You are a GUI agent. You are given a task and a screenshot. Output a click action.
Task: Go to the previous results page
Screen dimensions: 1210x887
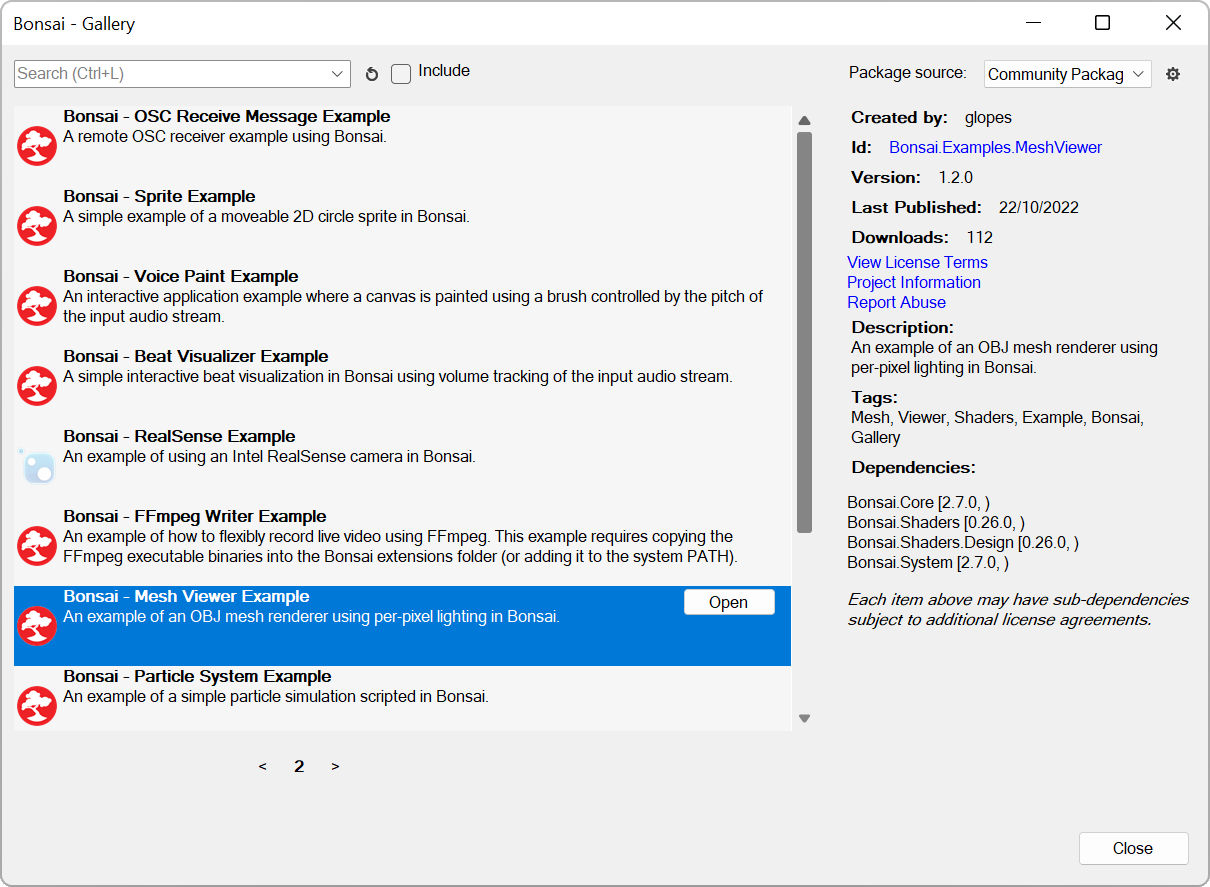pyautogui.click(x=263, y=767)
